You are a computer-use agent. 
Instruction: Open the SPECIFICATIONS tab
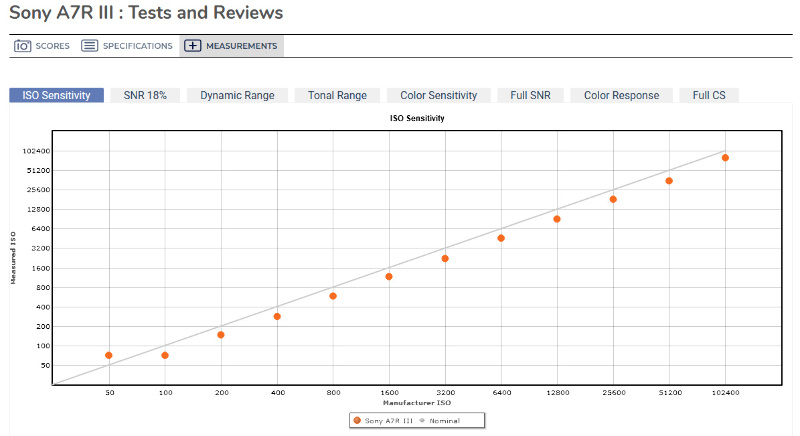coord(127,46)
